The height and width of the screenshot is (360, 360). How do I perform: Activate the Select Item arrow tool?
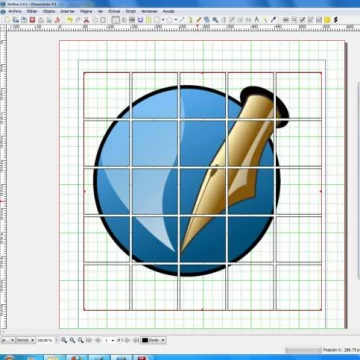tap(115, 20)
